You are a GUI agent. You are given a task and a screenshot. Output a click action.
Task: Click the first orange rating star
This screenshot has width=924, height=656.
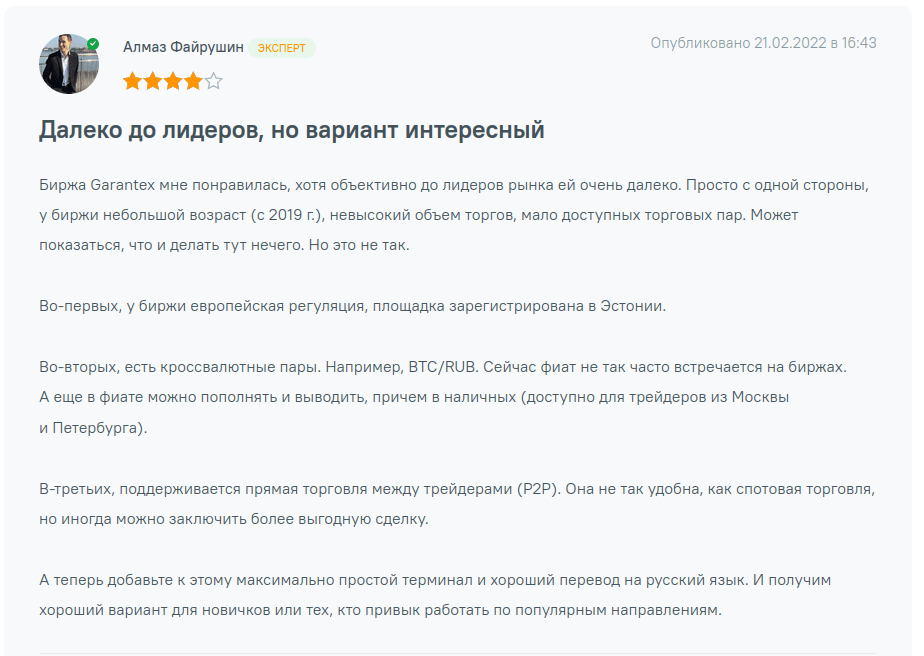133,82
